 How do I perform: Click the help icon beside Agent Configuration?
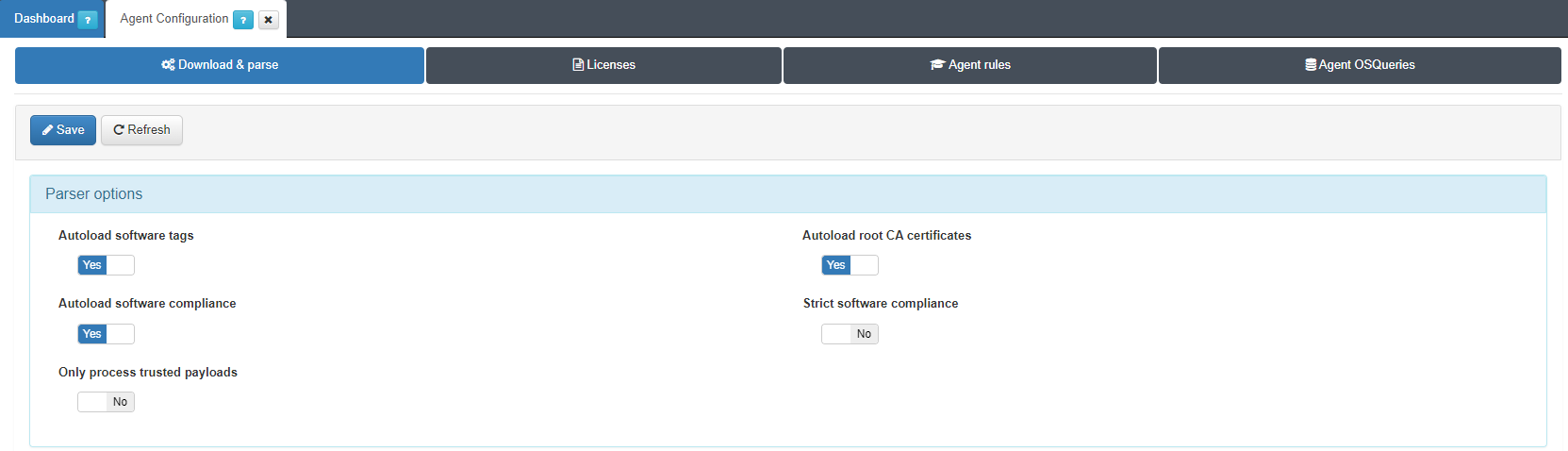pyautogui.click(x=243, y=20)
